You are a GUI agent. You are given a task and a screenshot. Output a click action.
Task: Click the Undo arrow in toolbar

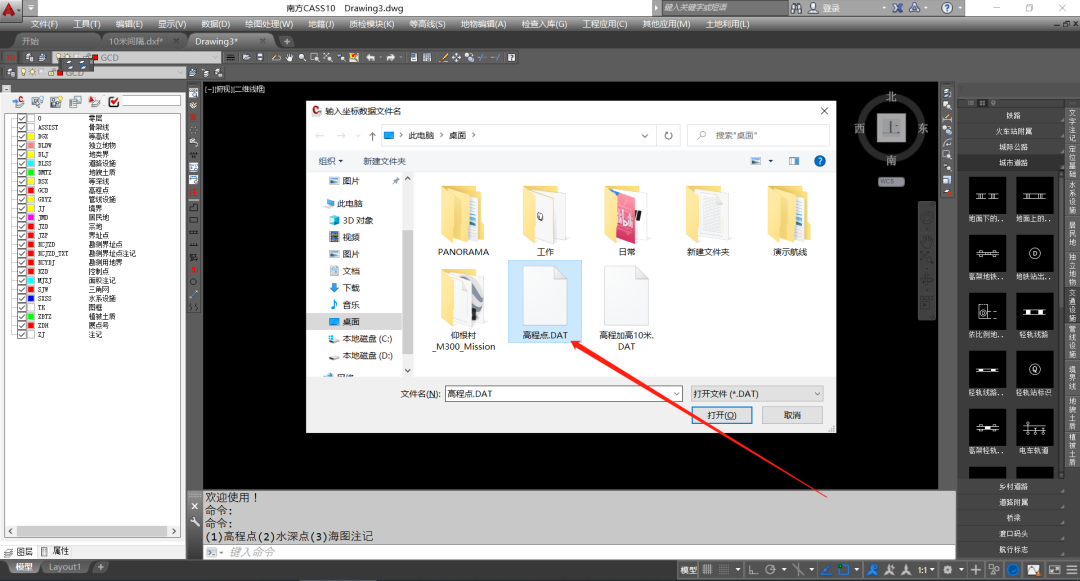click(371, 58)
